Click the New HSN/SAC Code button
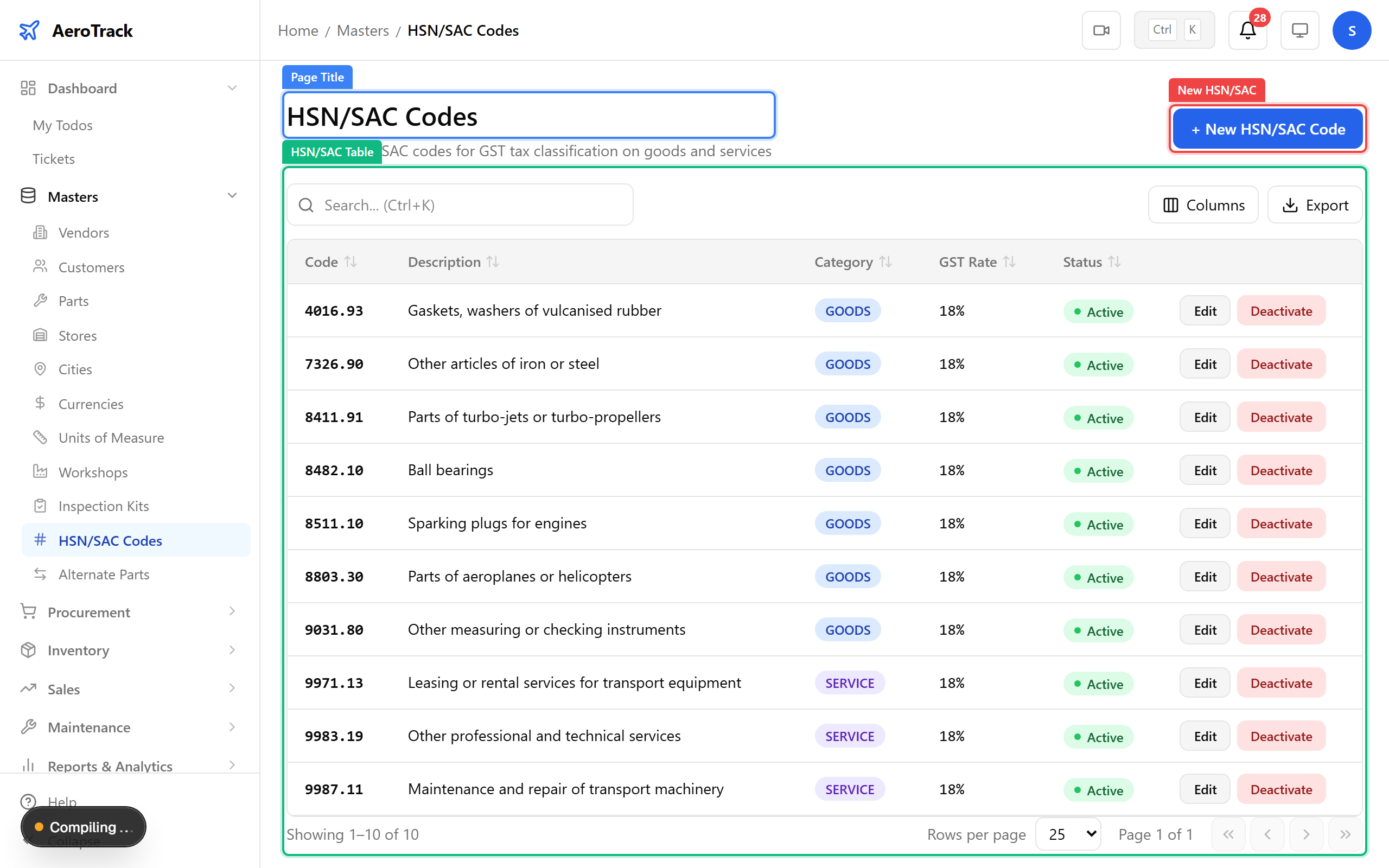The width and height of the screenshot is (1389, 868). click(x=1267, y=129)
